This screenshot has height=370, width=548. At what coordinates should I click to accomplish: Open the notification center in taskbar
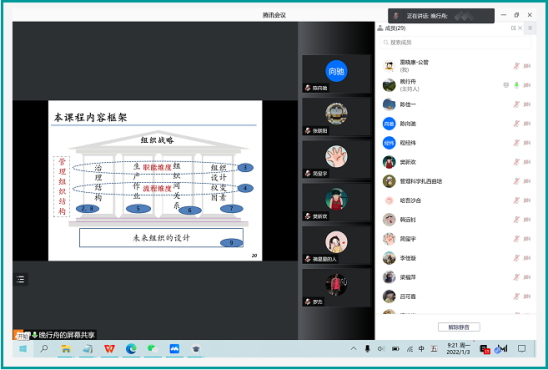coord(522,349)
